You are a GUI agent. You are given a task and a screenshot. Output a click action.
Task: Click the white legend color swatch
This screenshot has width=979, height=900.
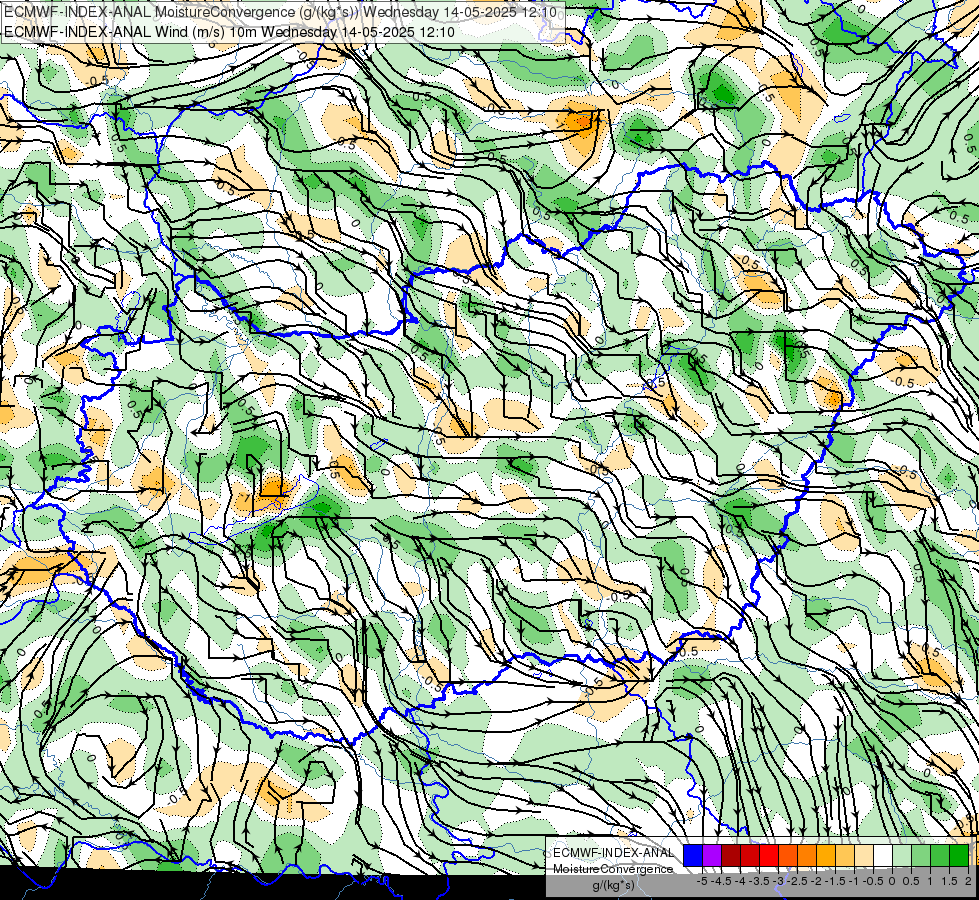click(x=883, y=855)
